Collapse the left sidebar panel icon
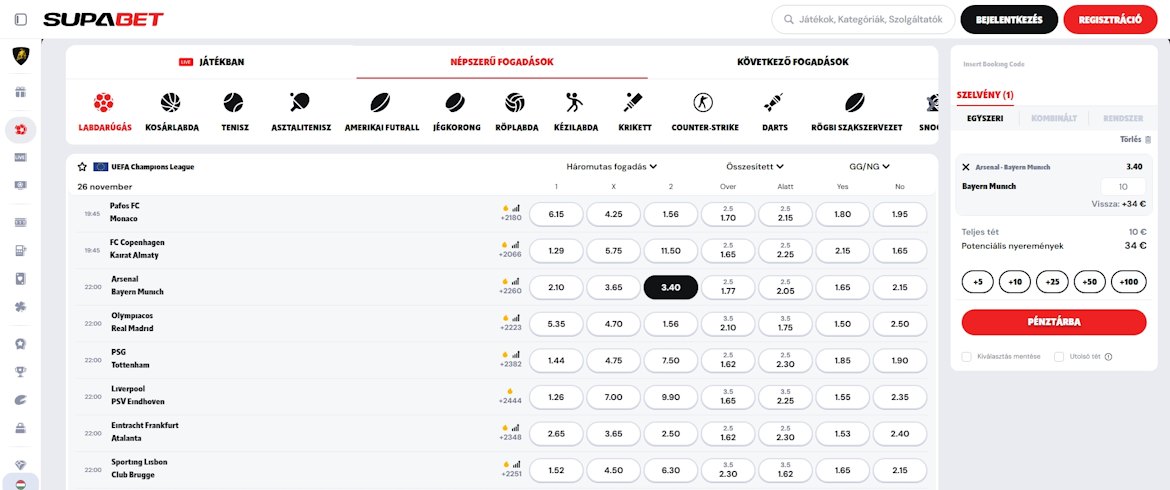The width and height of the screenshot is (1170, 490). 21,19
